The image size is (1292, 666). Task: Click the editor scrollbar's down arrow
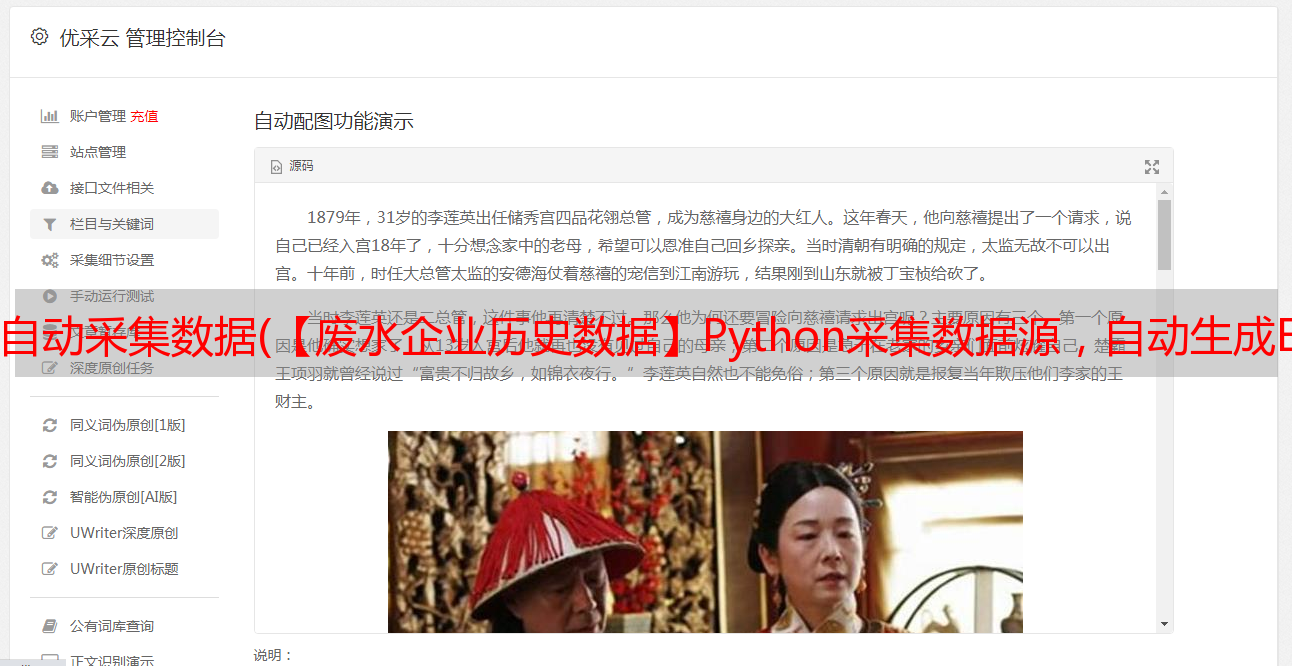tap(1164, 624)
